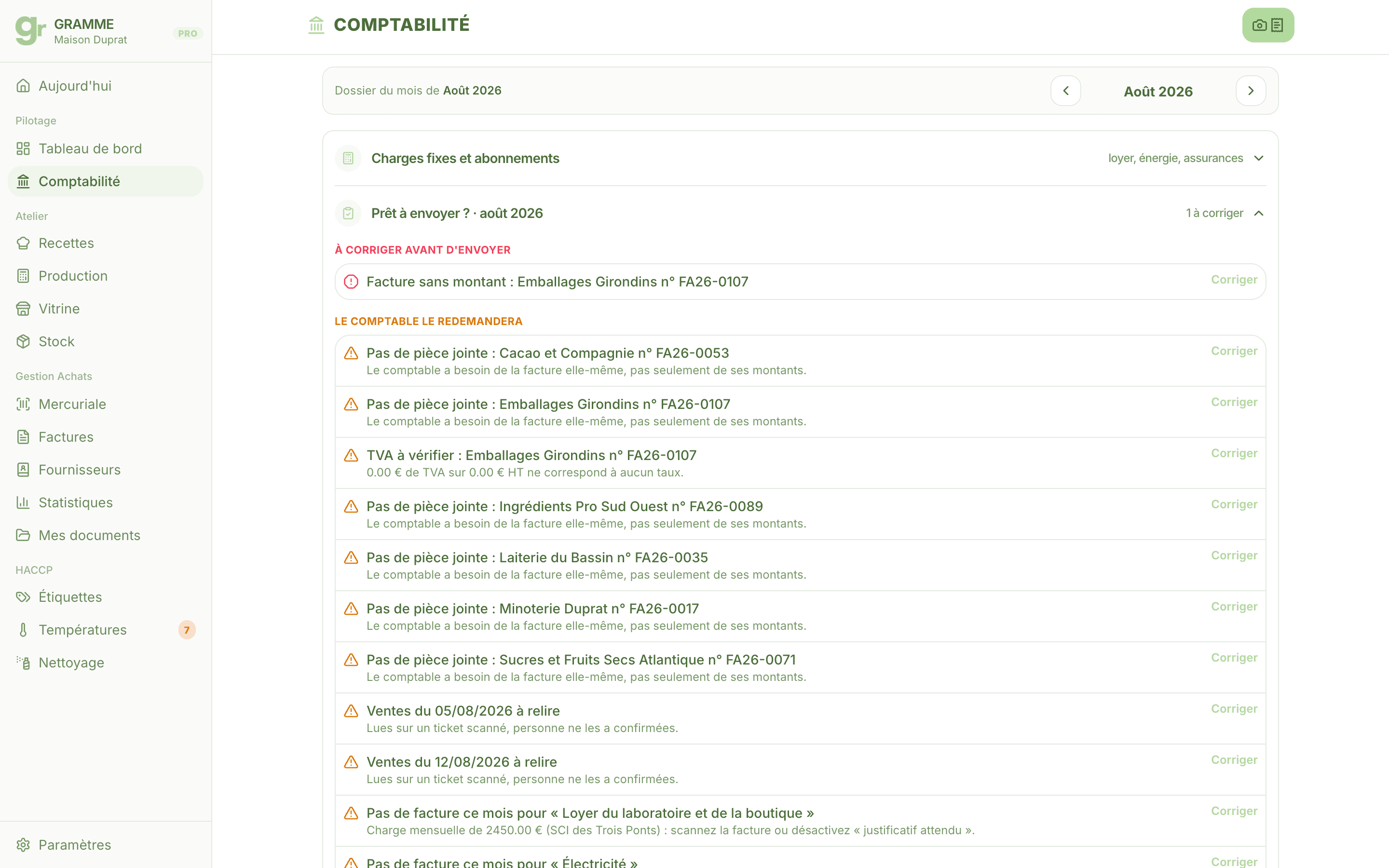Image resolution: width=1389 pixels, height=868 pixels.
Task: Click the warning icon on Ventes du 05/08/2026 row
Action: click(351, 711)
